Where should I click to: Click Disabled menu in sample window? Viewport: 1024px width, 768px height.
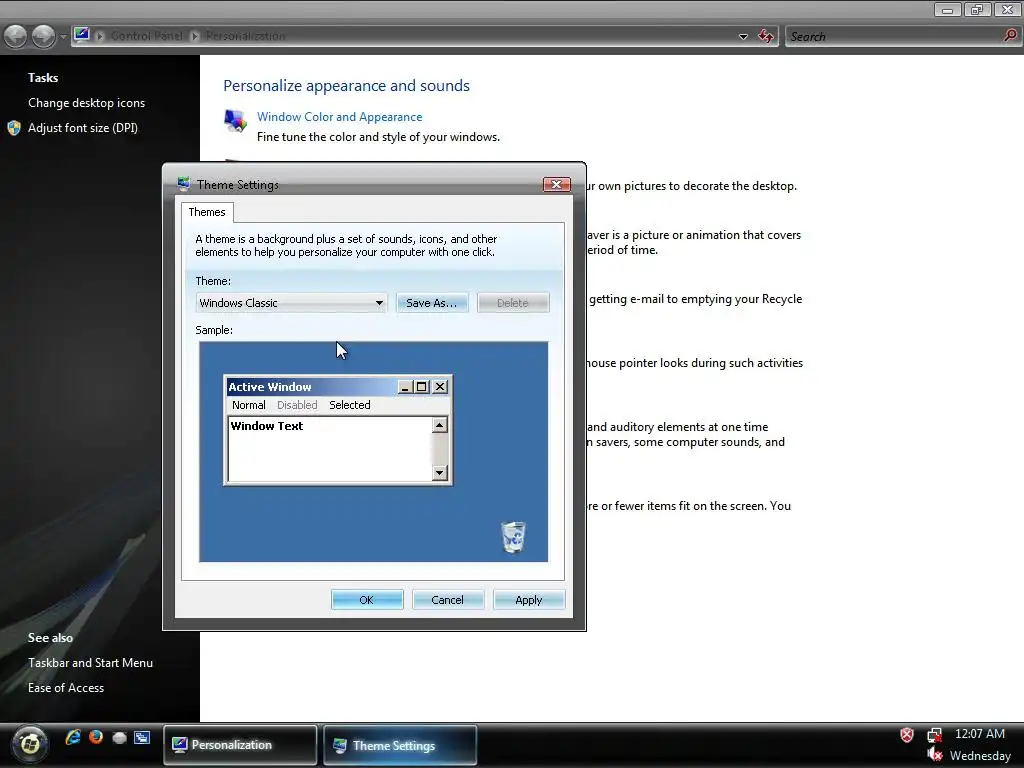(x=297, y=405)
